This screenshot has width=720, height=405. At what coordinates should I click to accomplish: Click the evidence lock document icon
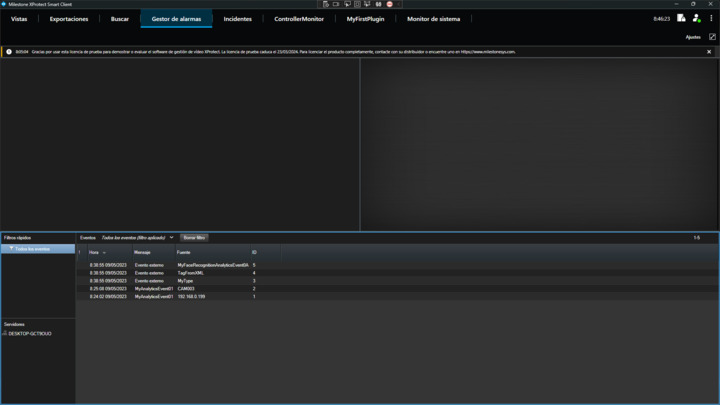681,18
